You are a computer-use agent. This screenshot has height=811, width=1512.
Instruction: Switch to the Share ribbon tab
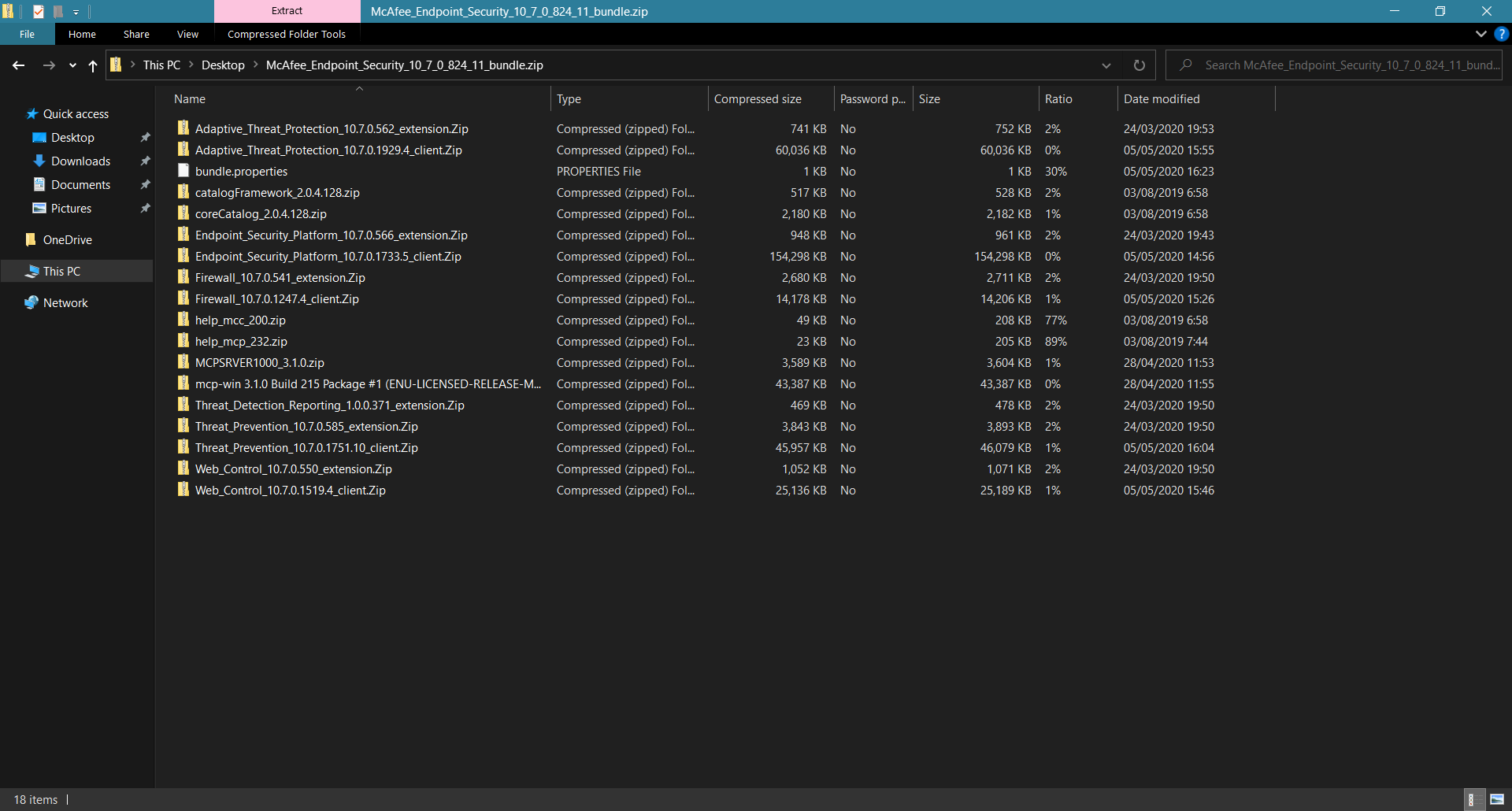pos(136,34)
